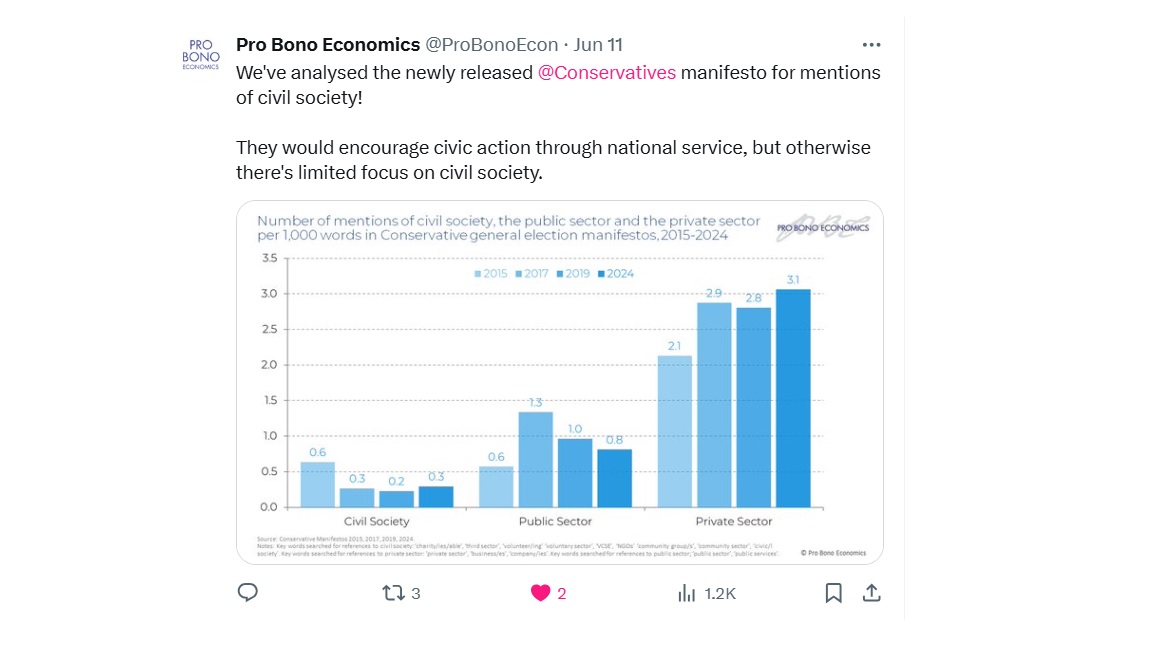Click the 2015 legend swatch
This screenshot has height=648, width=1152.
(x=478, y=274)
